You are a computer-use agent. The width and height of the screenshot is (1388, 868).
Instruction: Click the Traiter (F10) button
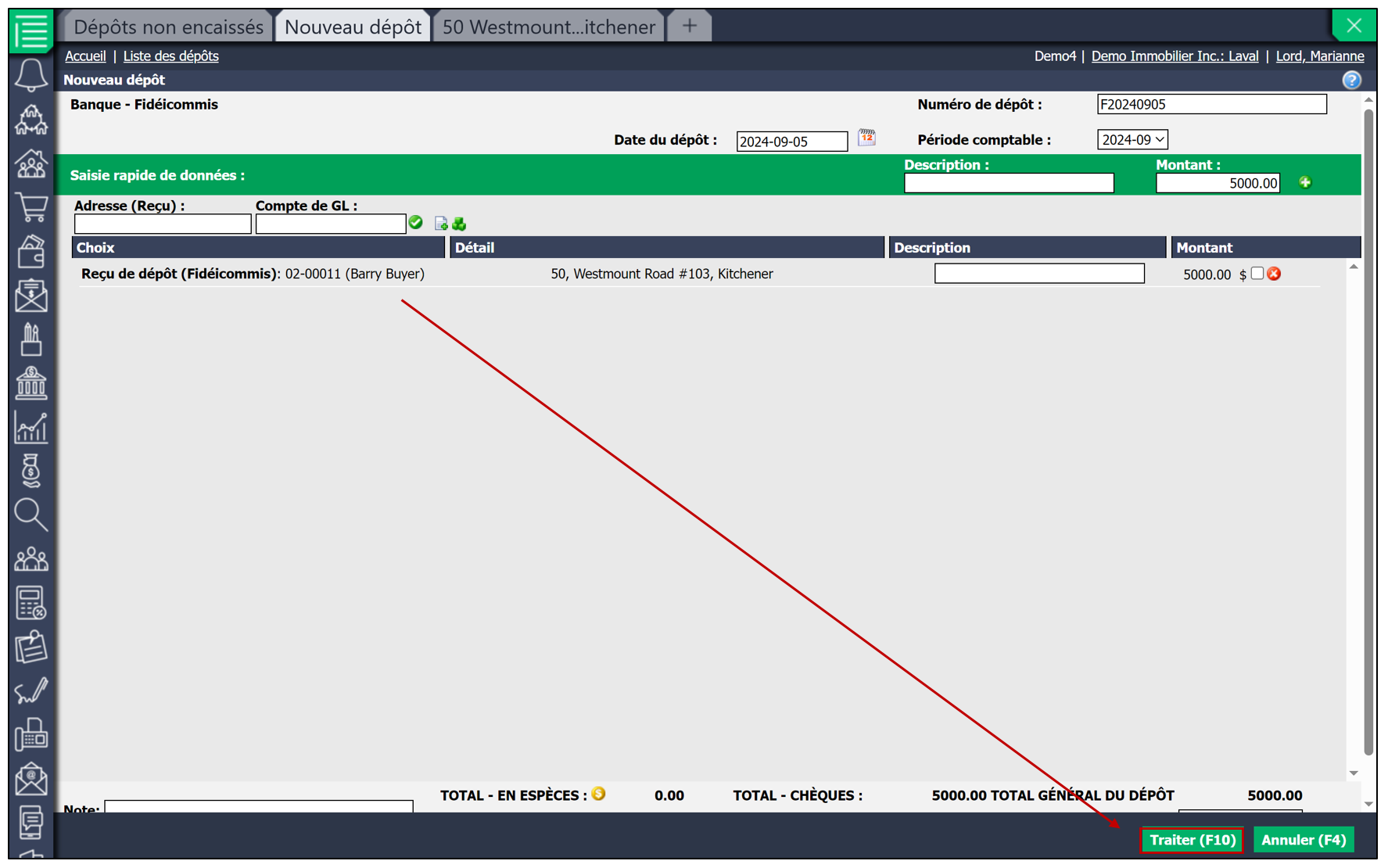[1192, 840]
